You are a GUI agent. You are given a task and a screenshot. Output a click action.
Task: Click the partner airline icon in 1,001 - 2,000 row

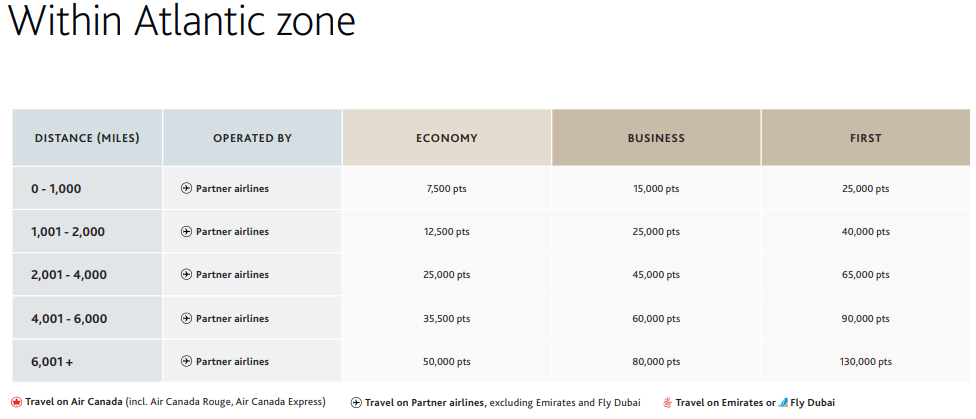click(x=186, y=232)
